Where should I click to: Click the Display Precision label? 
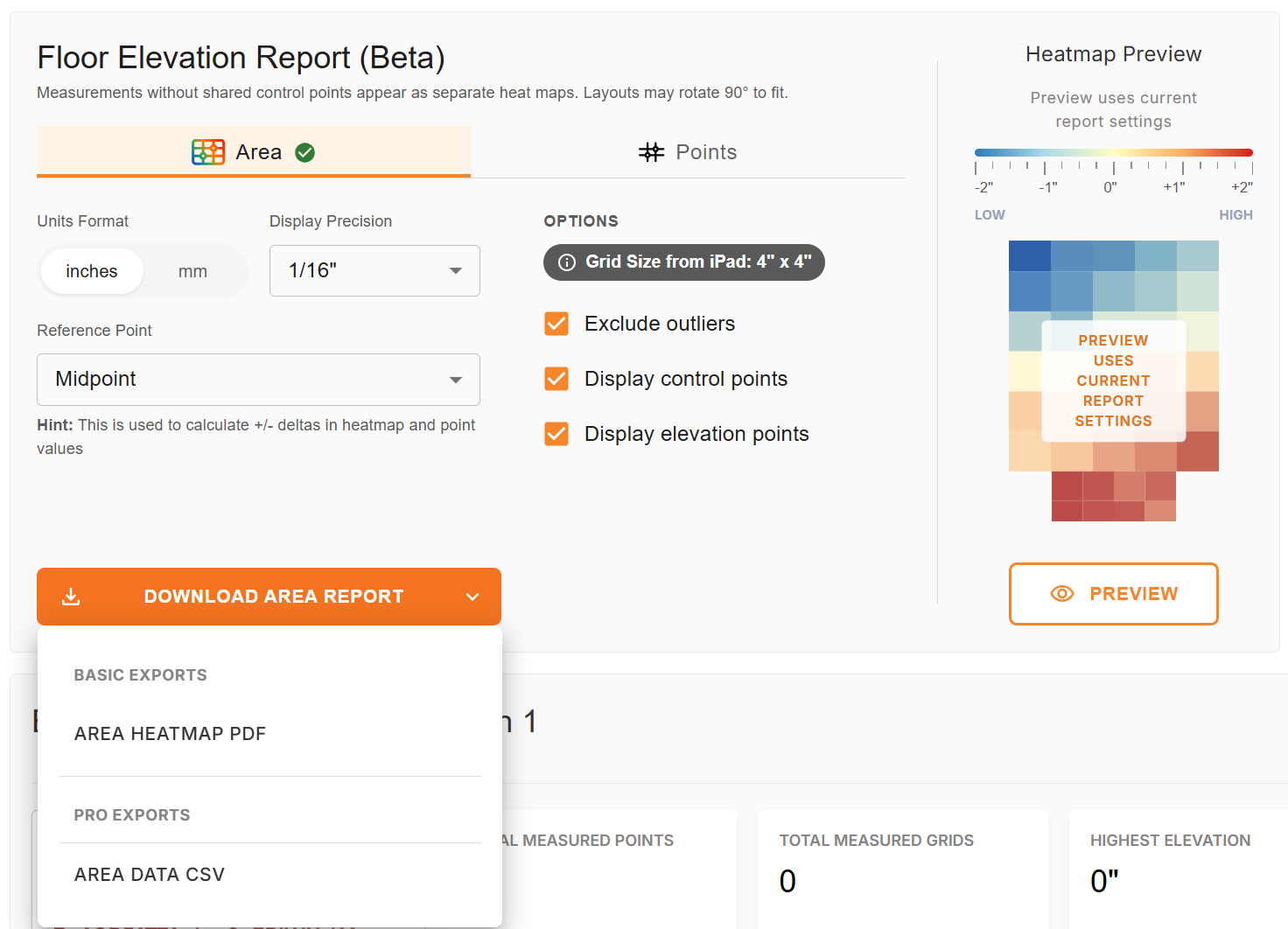[x=331, y=221]
